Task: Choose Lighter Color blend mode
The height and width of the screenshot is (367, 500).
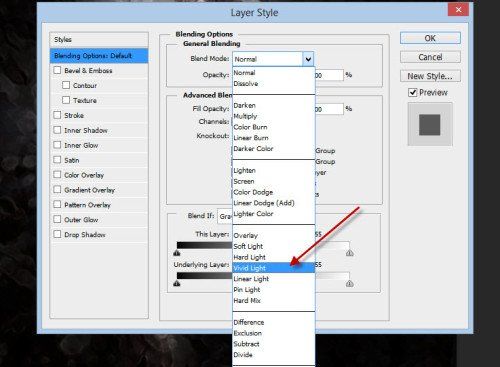Action: click(274, 214)
